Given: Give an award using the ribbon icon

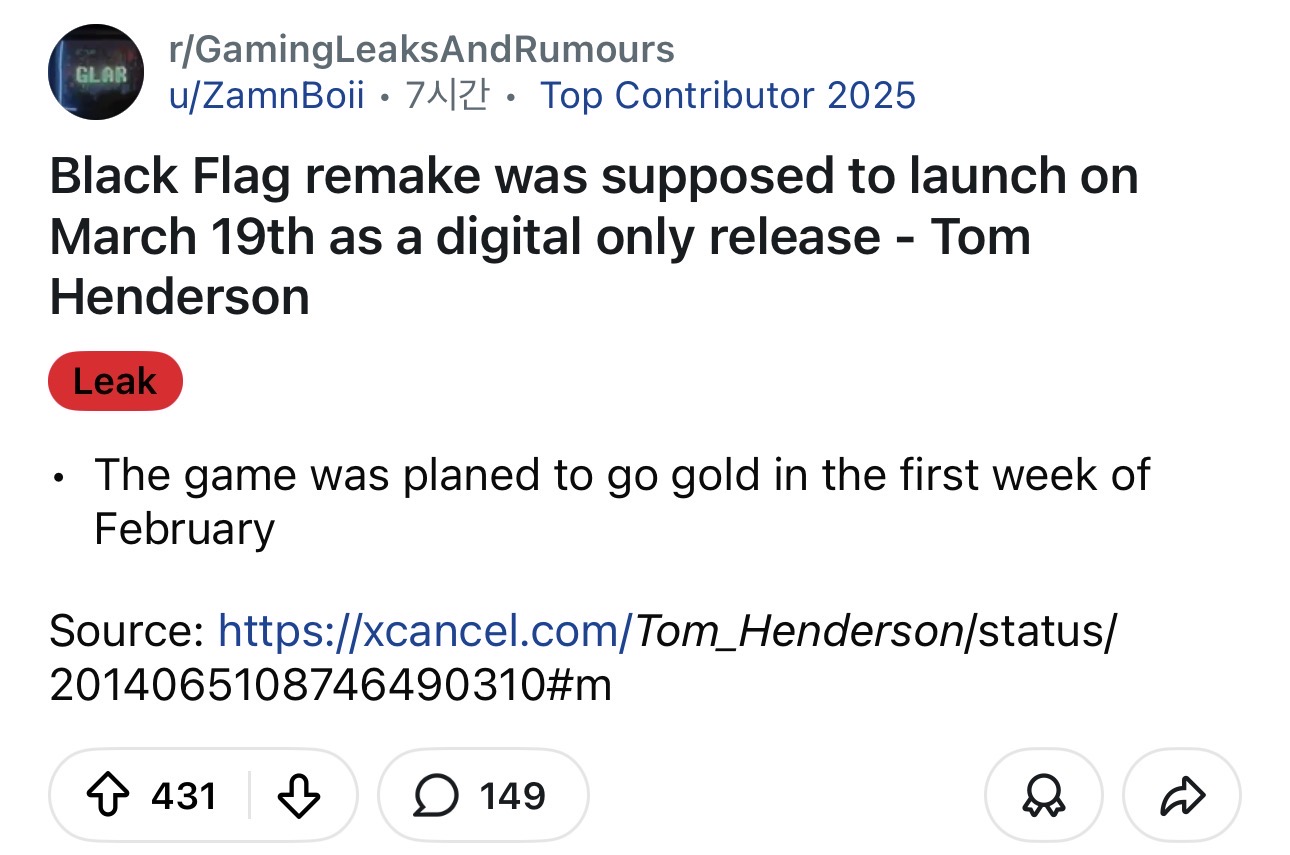Looking at the screenshot, I should [x=1043, y=796].
